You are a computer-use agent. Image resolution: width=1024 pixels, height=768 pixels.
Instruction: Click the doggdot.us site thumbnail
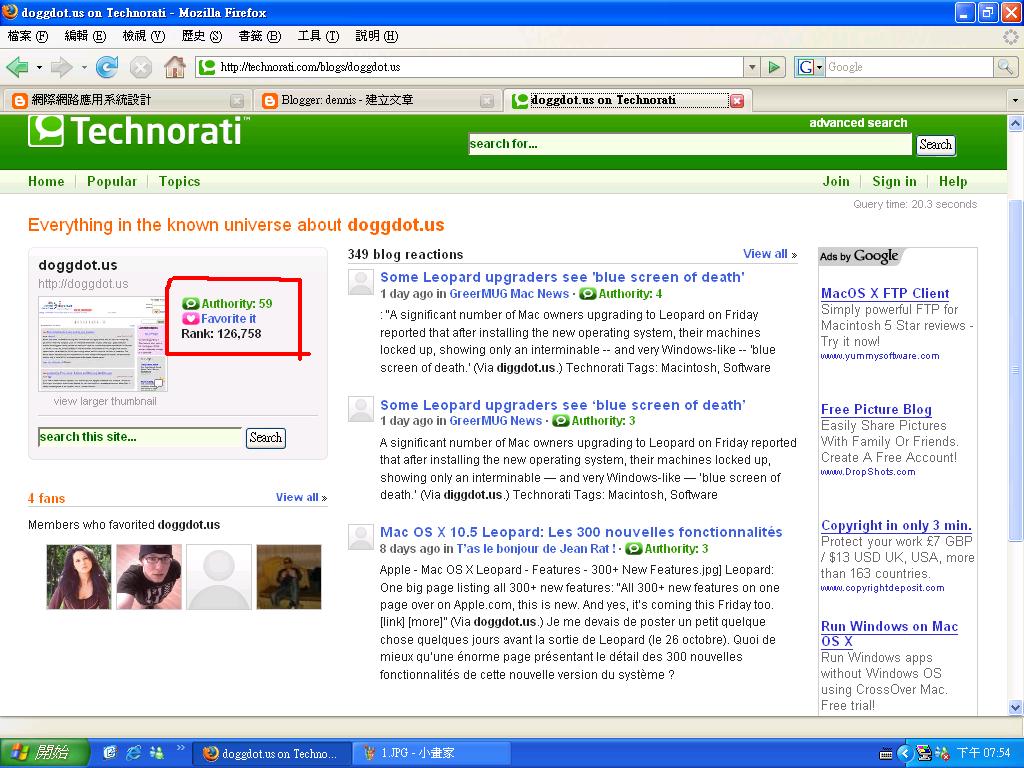coord(103,344)
